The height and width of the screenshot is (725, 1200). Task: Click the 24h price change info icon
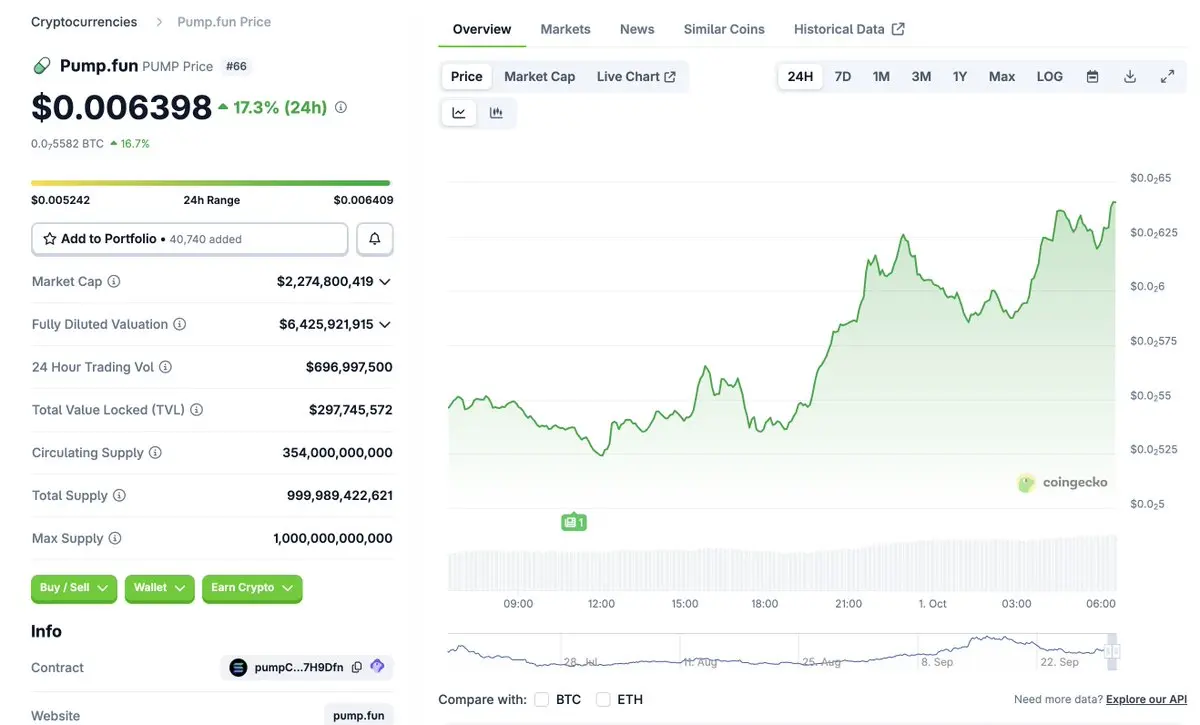[341, 107]
